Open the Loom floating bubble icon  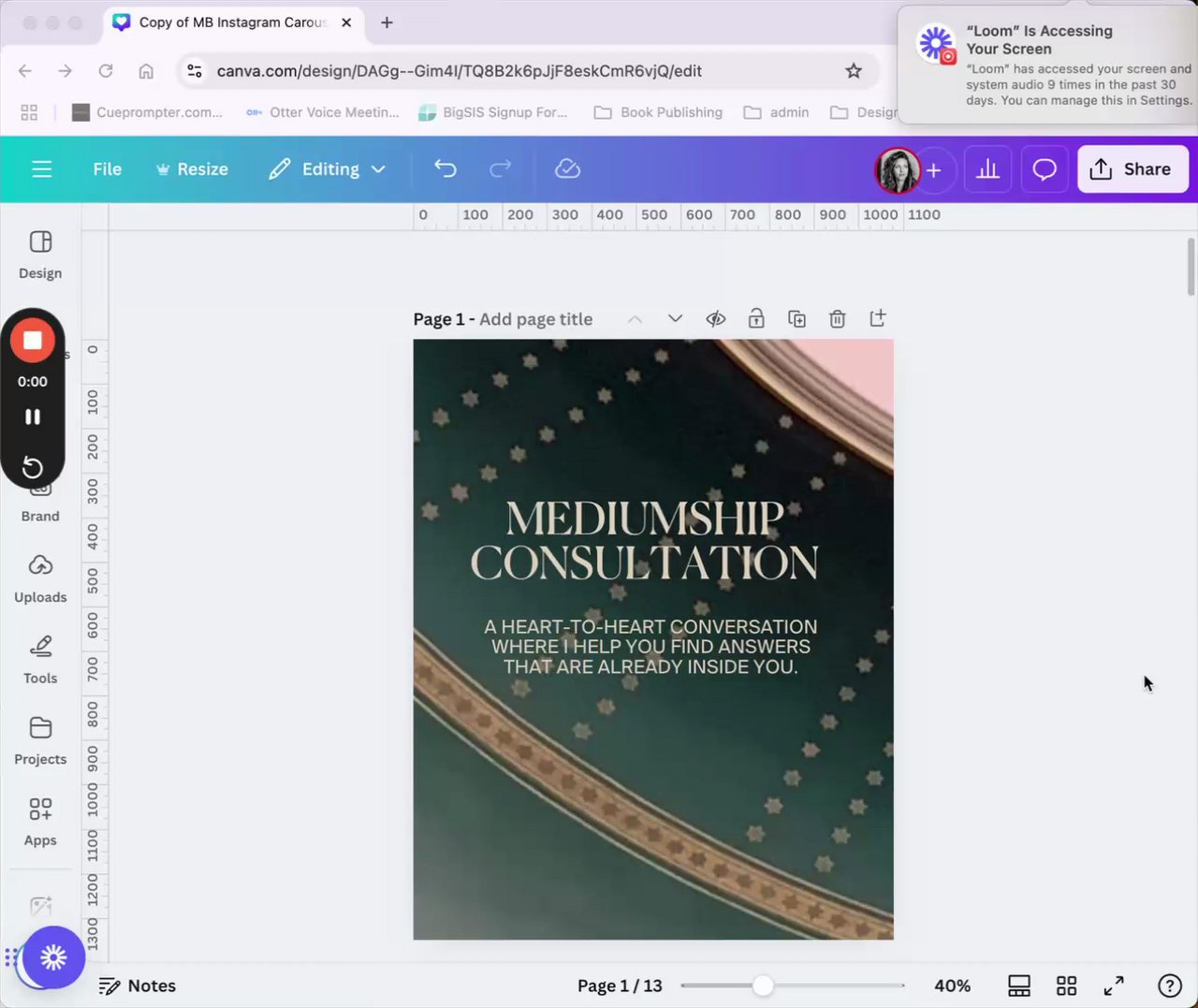pyautogui.click(x=53, y=957)
